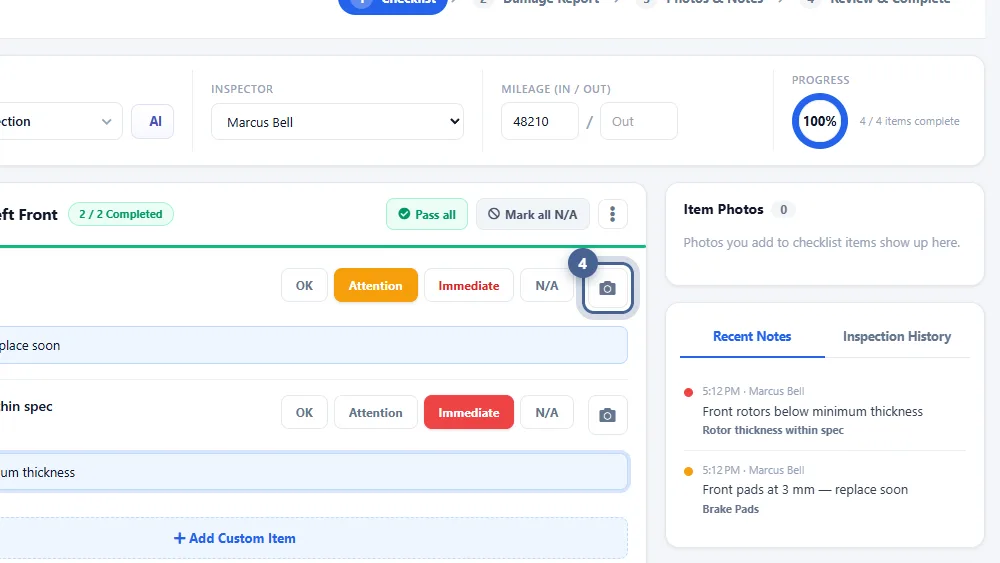Image resolution: width=1000 pixels, height=563 pixels.
Task: Go to Checklist step in wizard
Action: pos(393,5)
